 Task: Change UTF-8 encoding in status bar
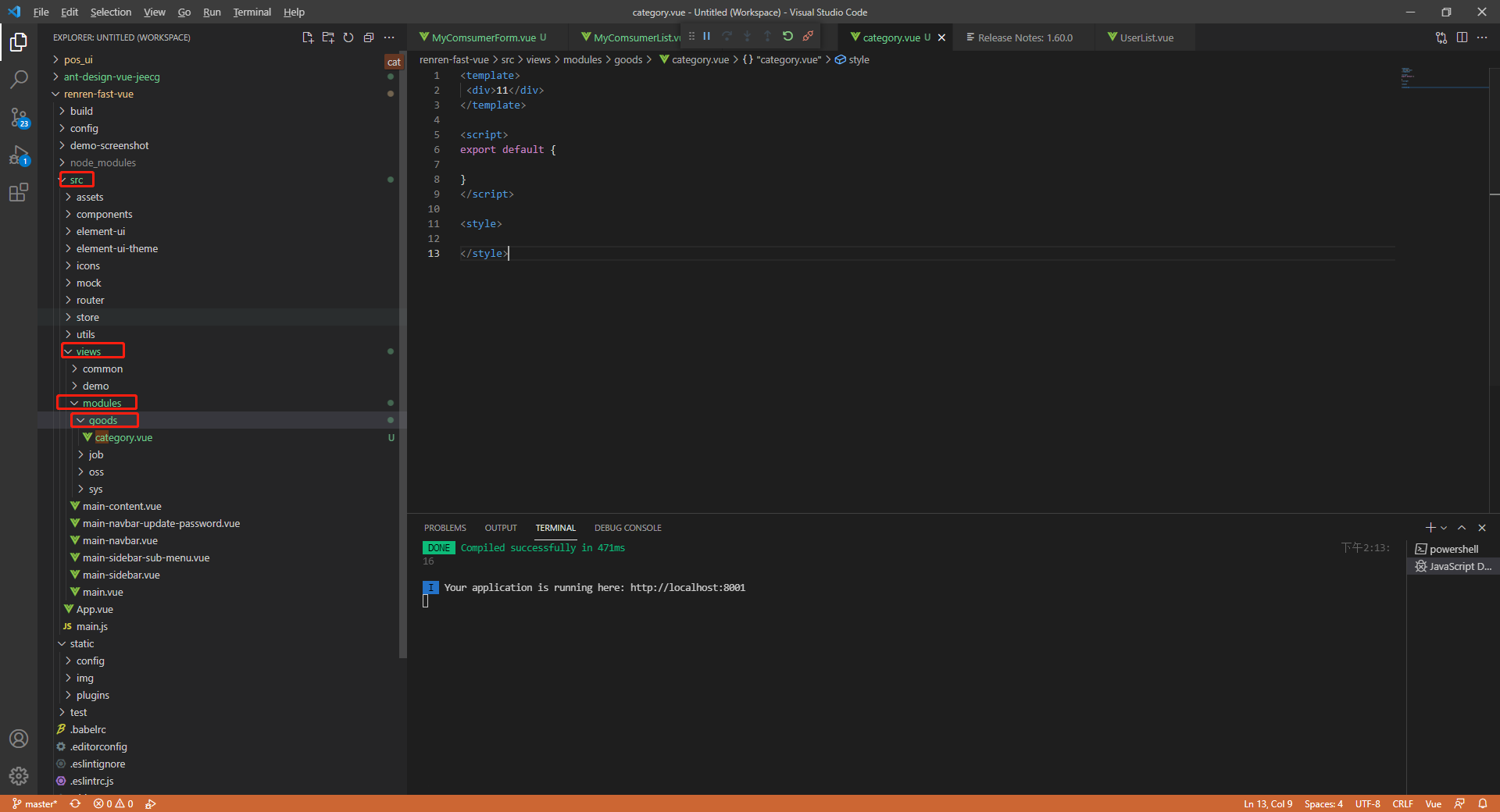pyautogui.click(x=1367, y=803)
